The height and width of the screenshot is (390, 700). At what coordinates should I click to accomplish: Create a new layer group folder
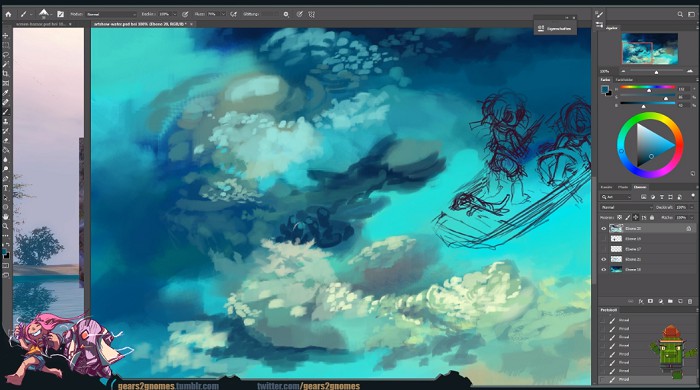point(670,302)
